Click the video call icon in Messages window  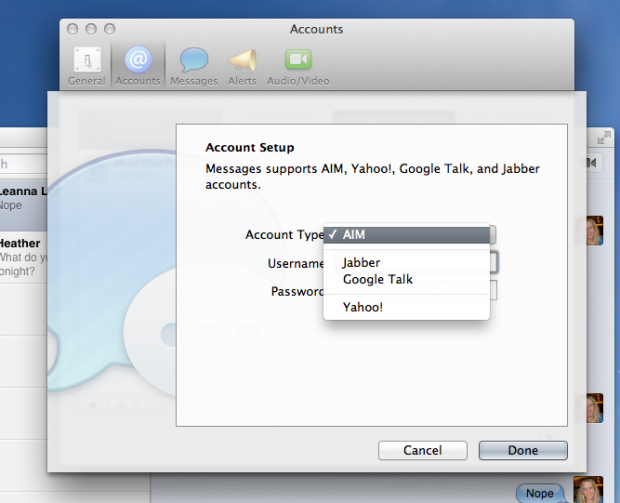pos(592,163)
